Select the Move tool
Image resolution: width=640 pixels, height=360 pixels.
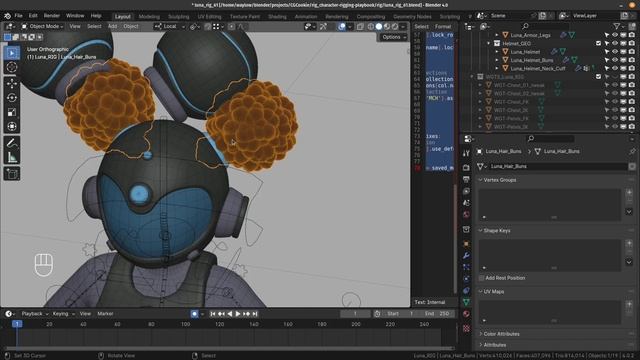(x=11, y=83)
